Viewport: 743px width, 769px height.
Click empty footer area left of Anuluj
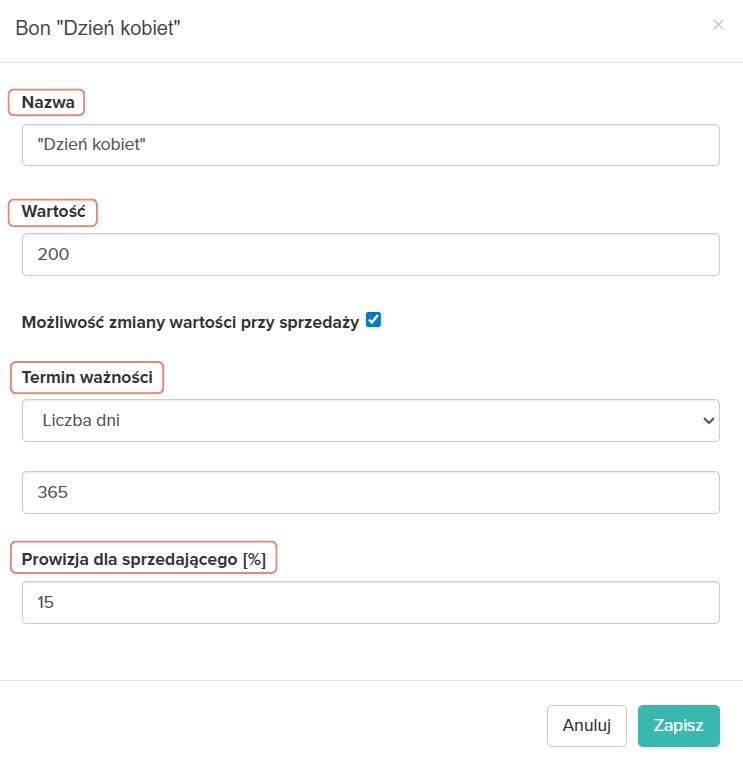click(x=270, y=726)
